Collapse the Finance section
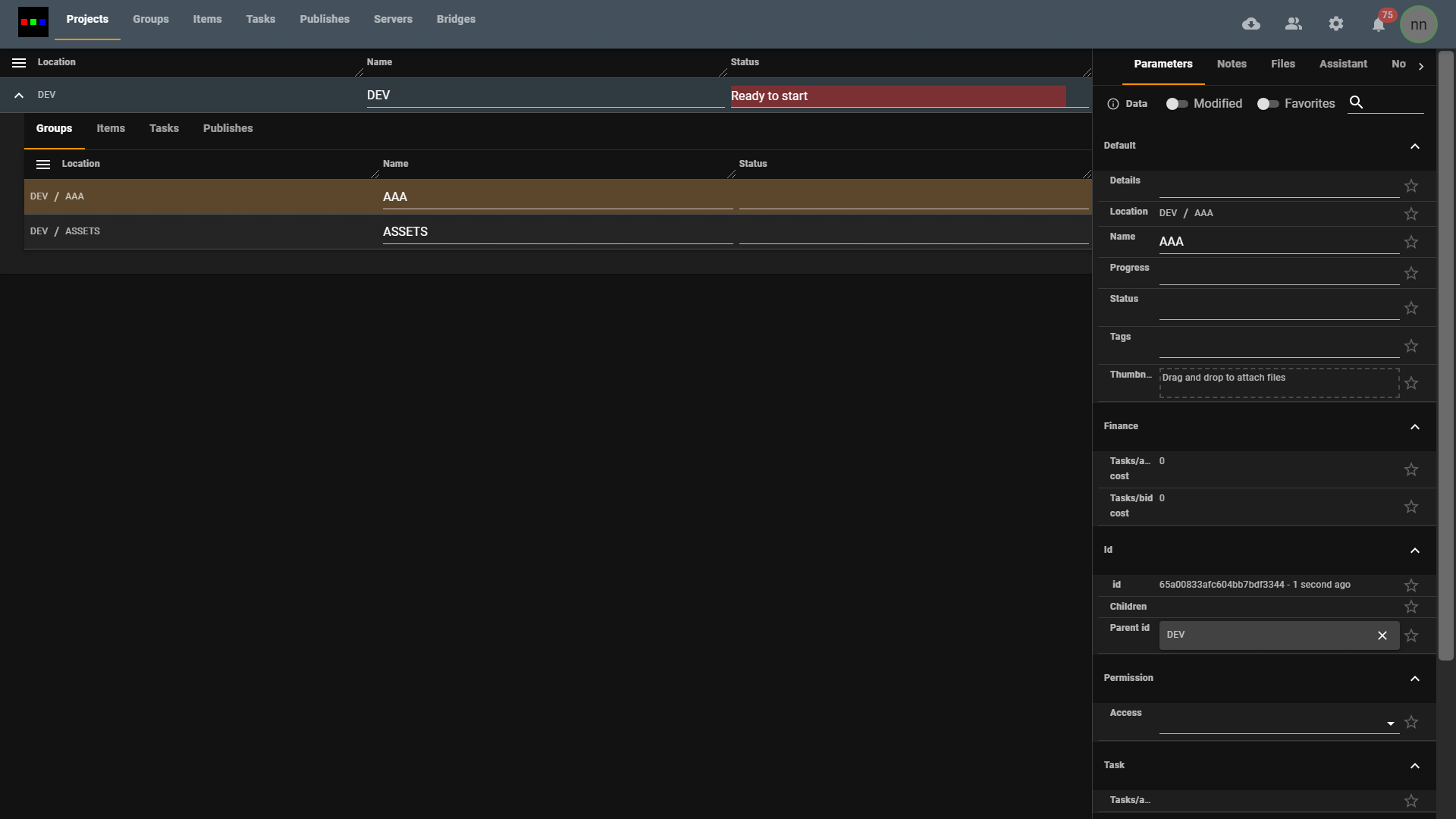 (x=1414, y=427)
